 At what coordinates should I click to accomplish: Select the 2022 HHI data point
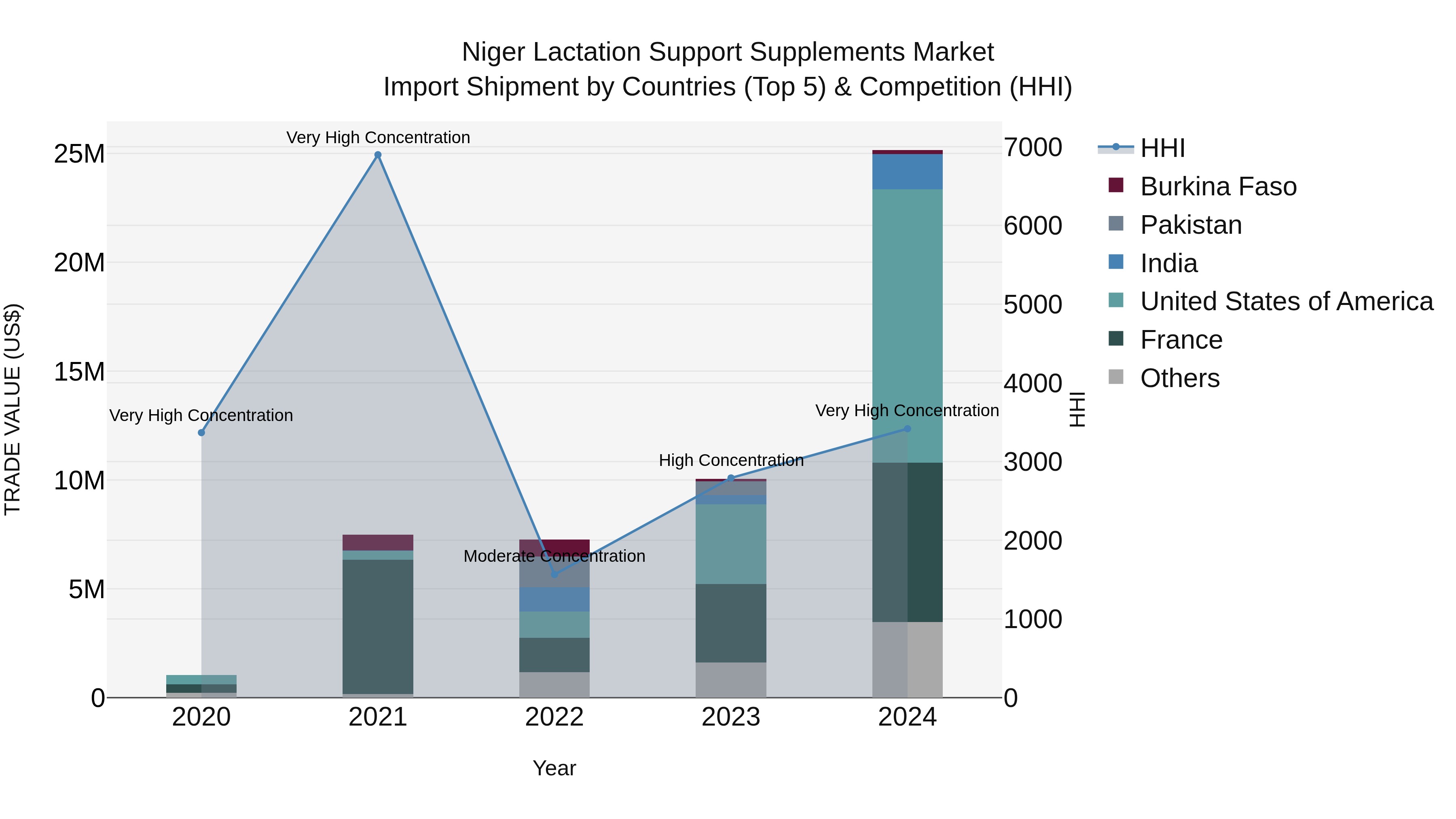click(x=554, y=574)
